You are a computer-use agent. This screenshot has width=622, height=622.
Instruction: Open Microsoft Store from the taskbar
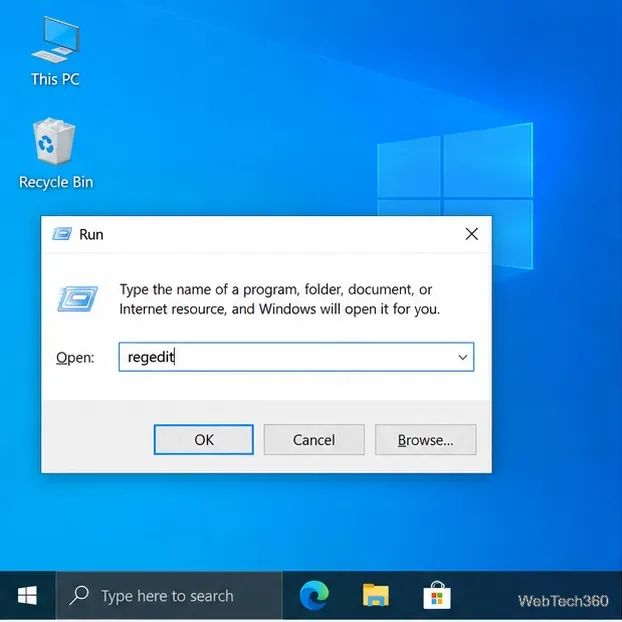[437, 595]
